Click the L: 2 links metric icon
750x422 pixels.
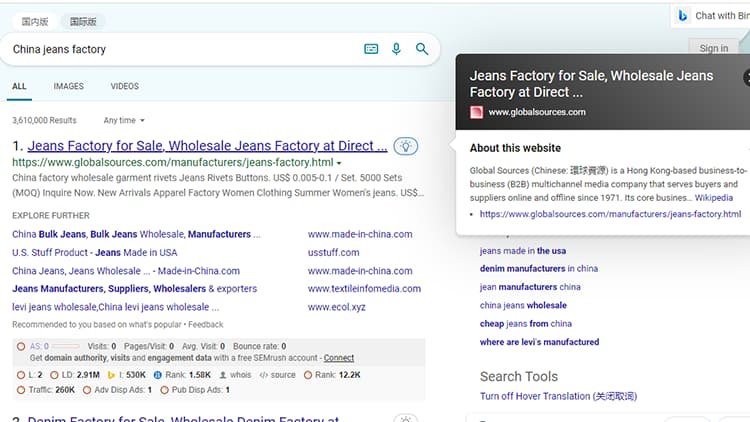[x=21, y=375]
